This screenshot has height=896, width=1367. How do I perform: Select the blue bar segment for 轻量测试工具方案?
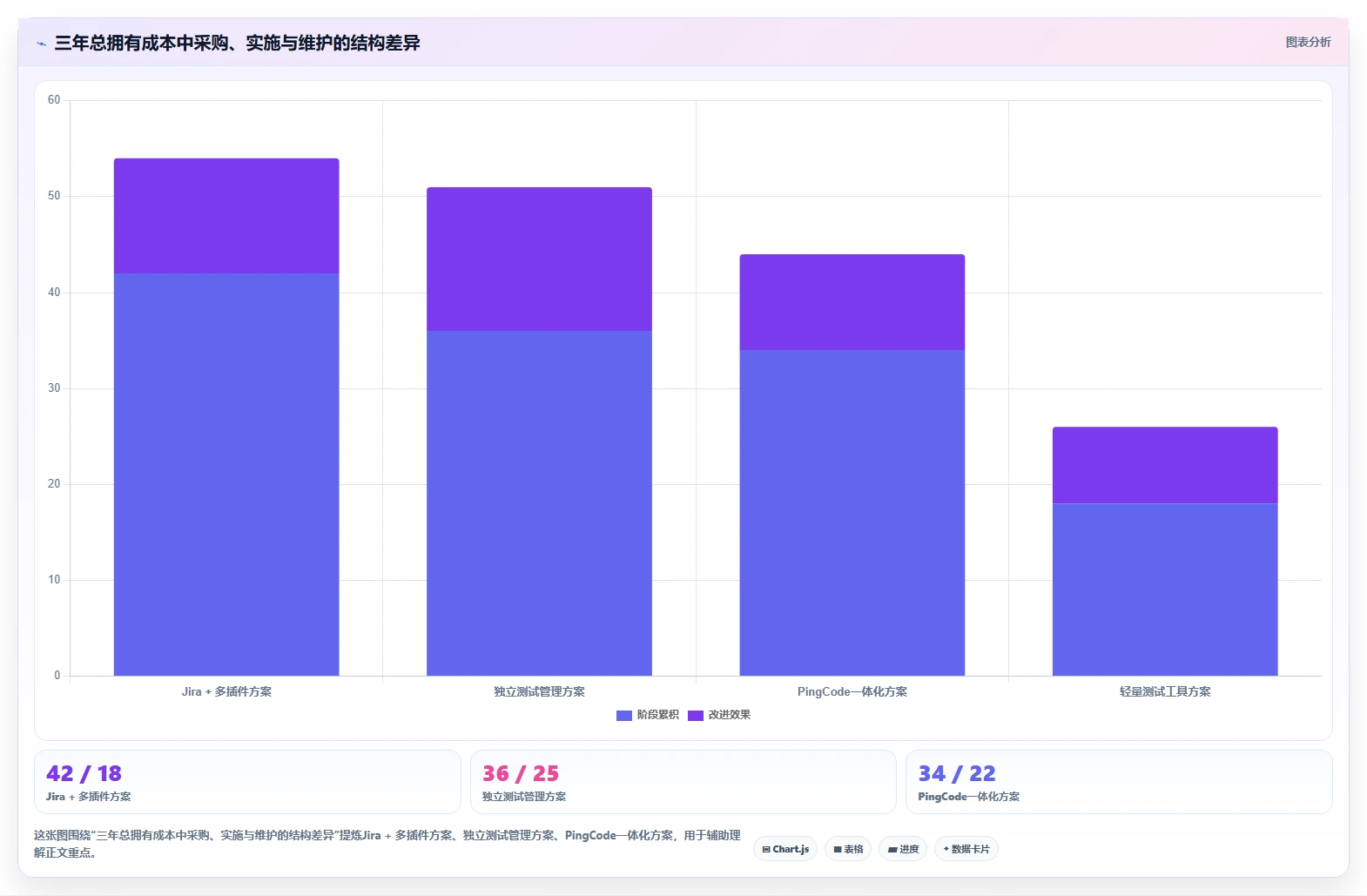[1165, 589]
